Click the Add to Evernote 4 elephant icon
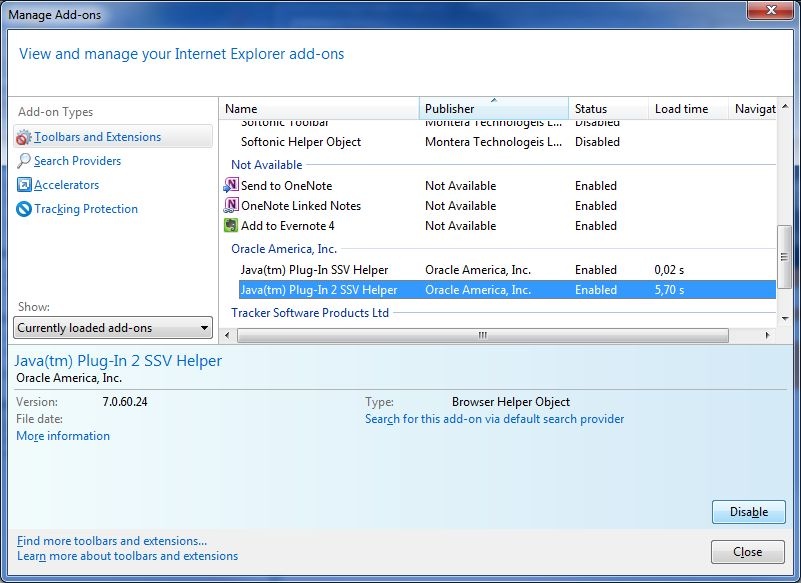Image resolution: width=801 pixels, height=583 pixels. click(x=231, y=225)
